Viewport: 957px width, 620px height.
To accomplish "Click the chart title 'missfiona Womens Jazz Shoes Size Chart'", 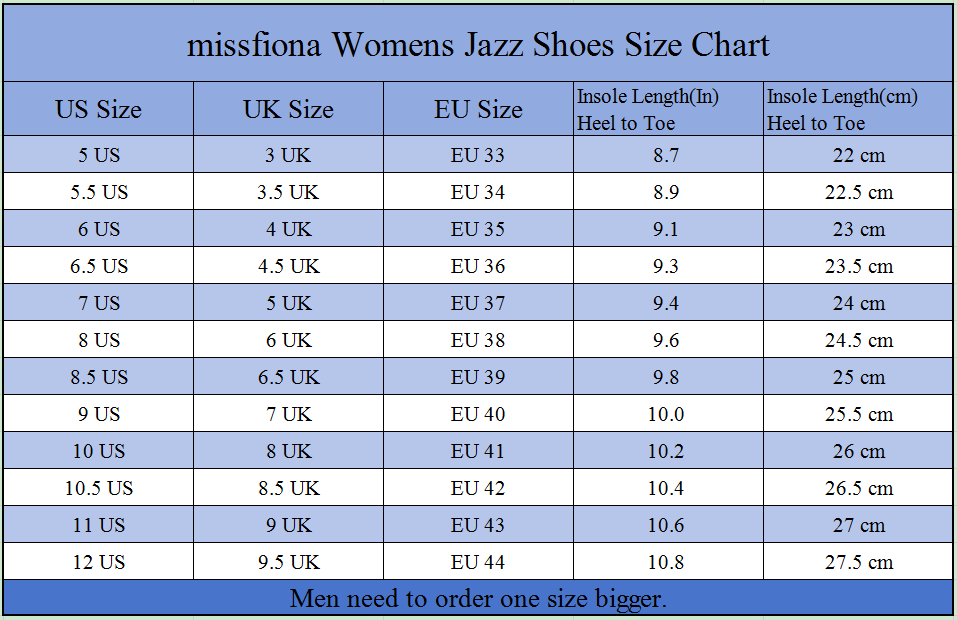I will coord(478,45).
